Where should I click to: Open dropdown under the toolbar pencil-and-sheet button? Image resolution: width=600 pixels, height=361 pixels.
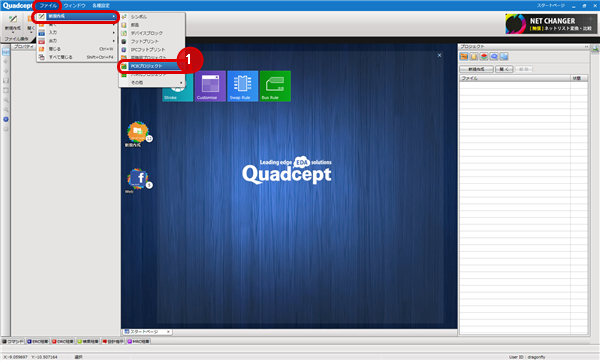click(x=13, y=33)
